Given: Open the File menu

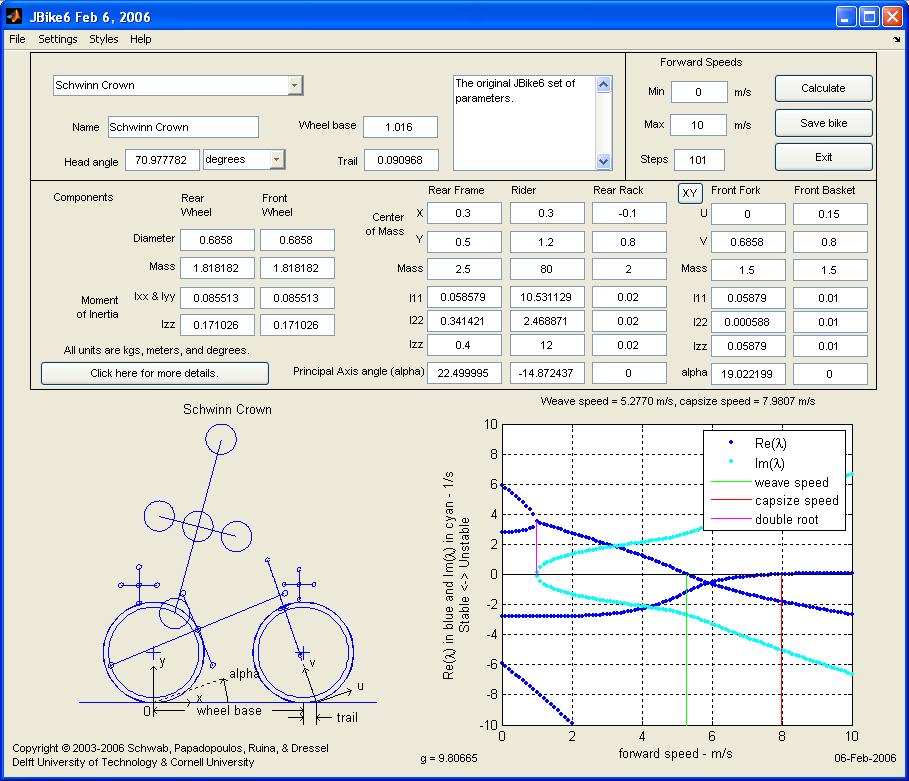Looking at the screenshot, I should click(x=17, y=39).
